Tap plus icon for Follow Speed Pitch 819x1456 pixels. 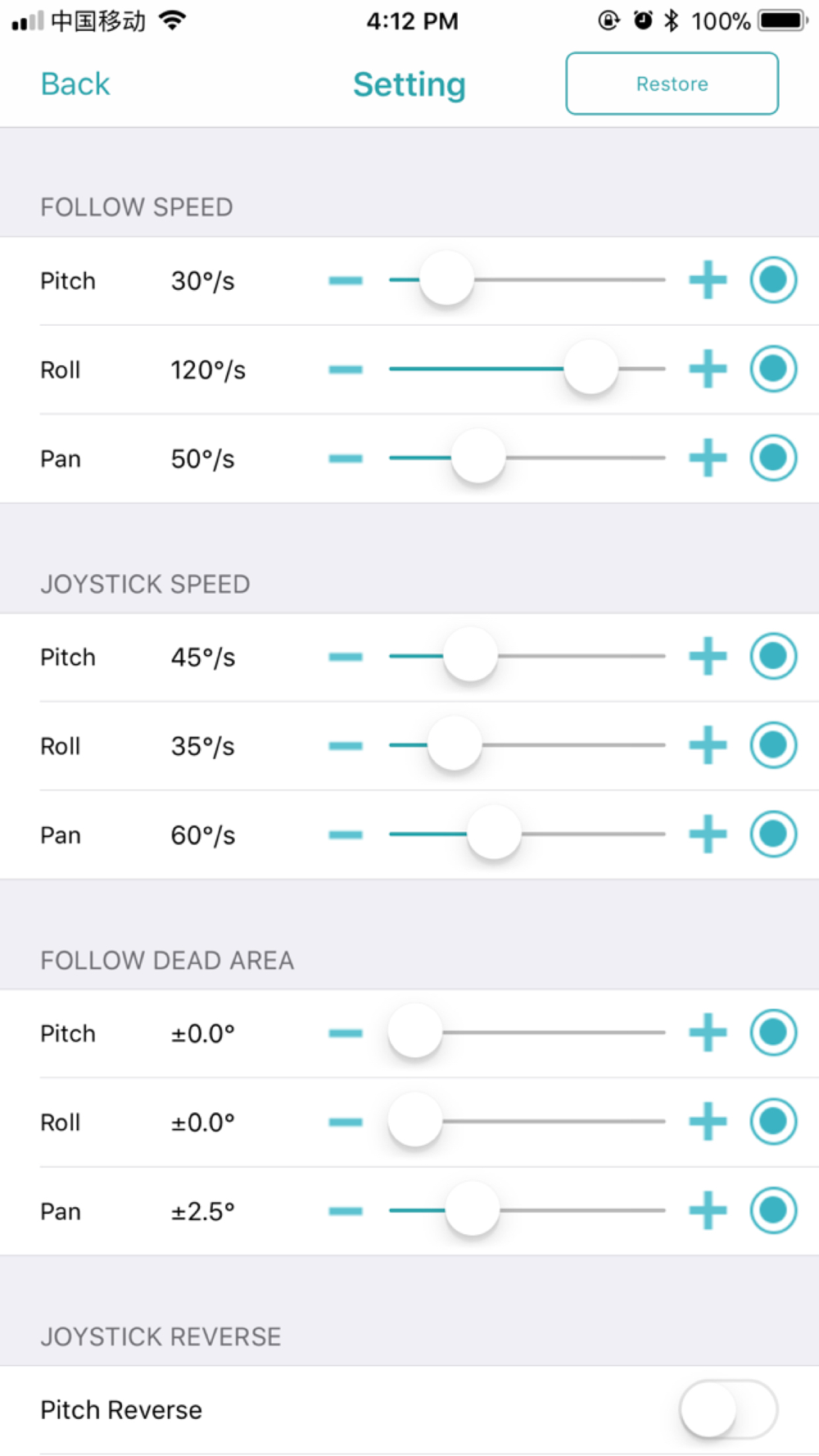coord(708,280)
